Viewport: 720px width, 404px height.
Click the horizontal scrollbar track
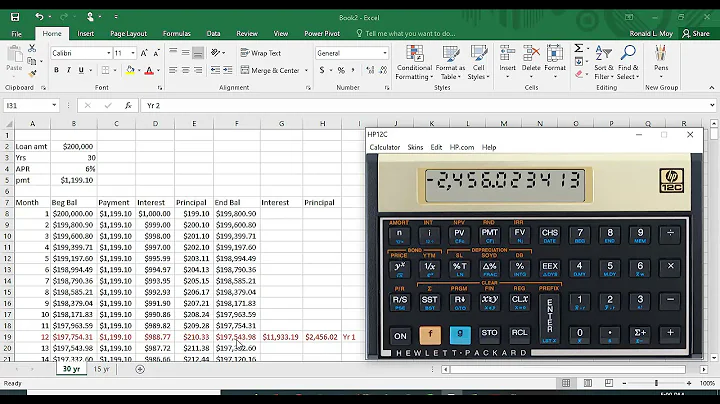(x=568, y=369)
